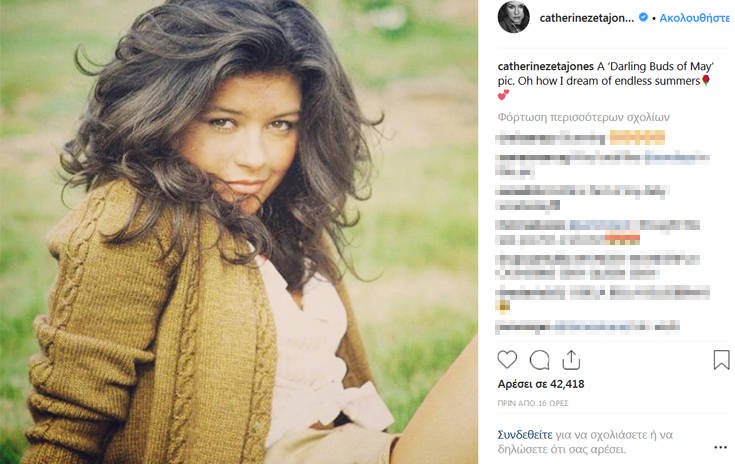The image size is (735, 464).
Task: Click rose emoji in caption
Action: pyautogui.click(x=706, y=81)
